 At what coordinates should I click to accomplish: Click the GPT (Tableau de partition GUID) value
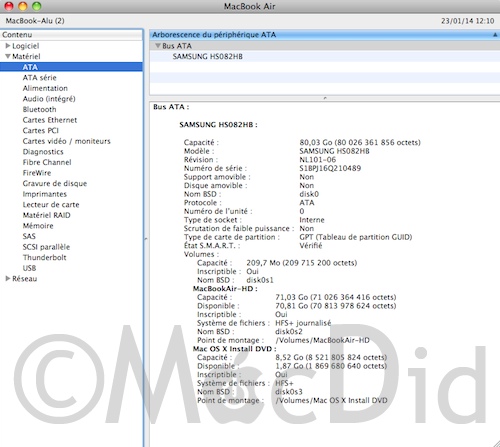coord(356,237)
